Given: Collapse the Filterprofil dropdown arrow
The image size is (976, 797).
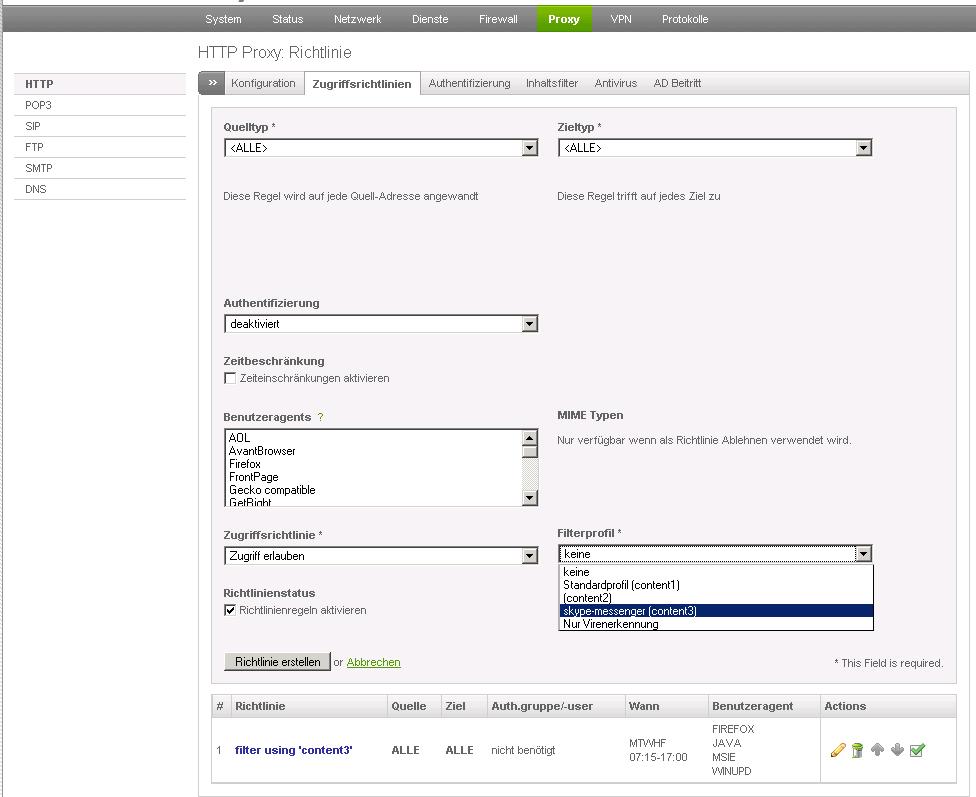Looking at the screenshot, I should 863,554.
